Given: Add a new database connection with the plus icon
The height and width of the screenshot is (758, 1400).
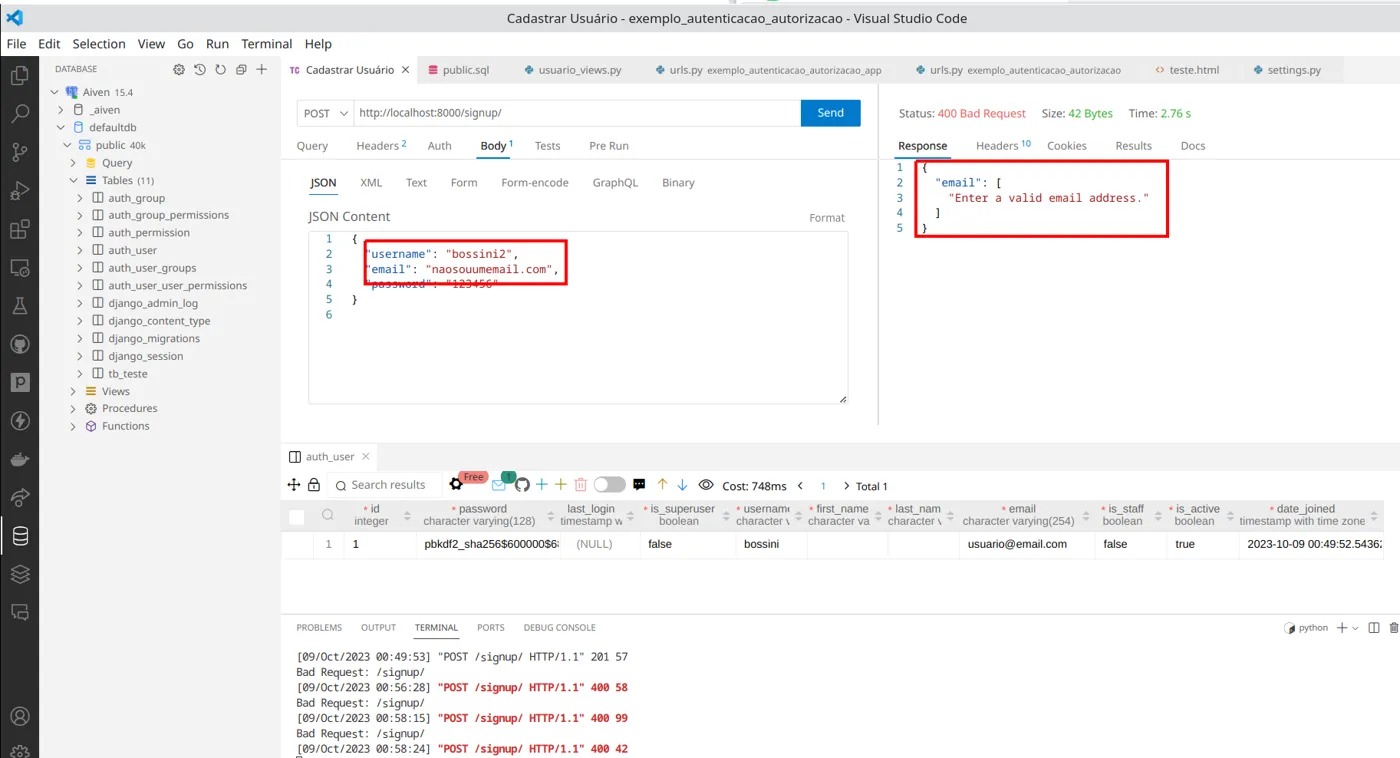Looking at the screenshot, I should pos(262,70).
